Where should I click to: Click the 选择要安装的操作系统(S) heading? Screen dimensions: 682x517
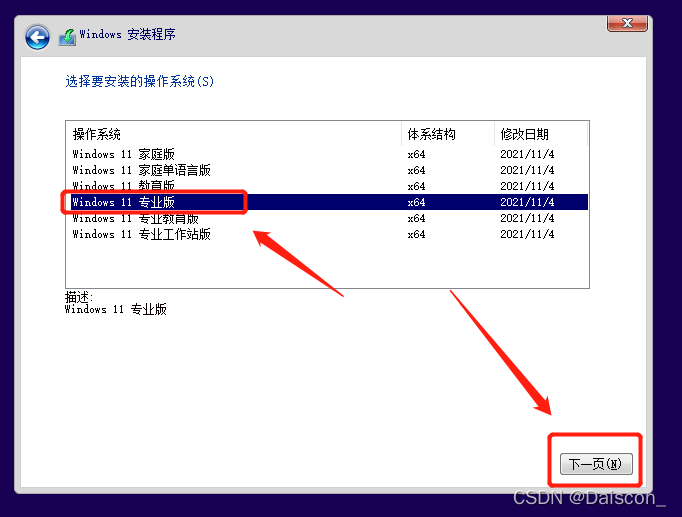(x=140, y=81)
